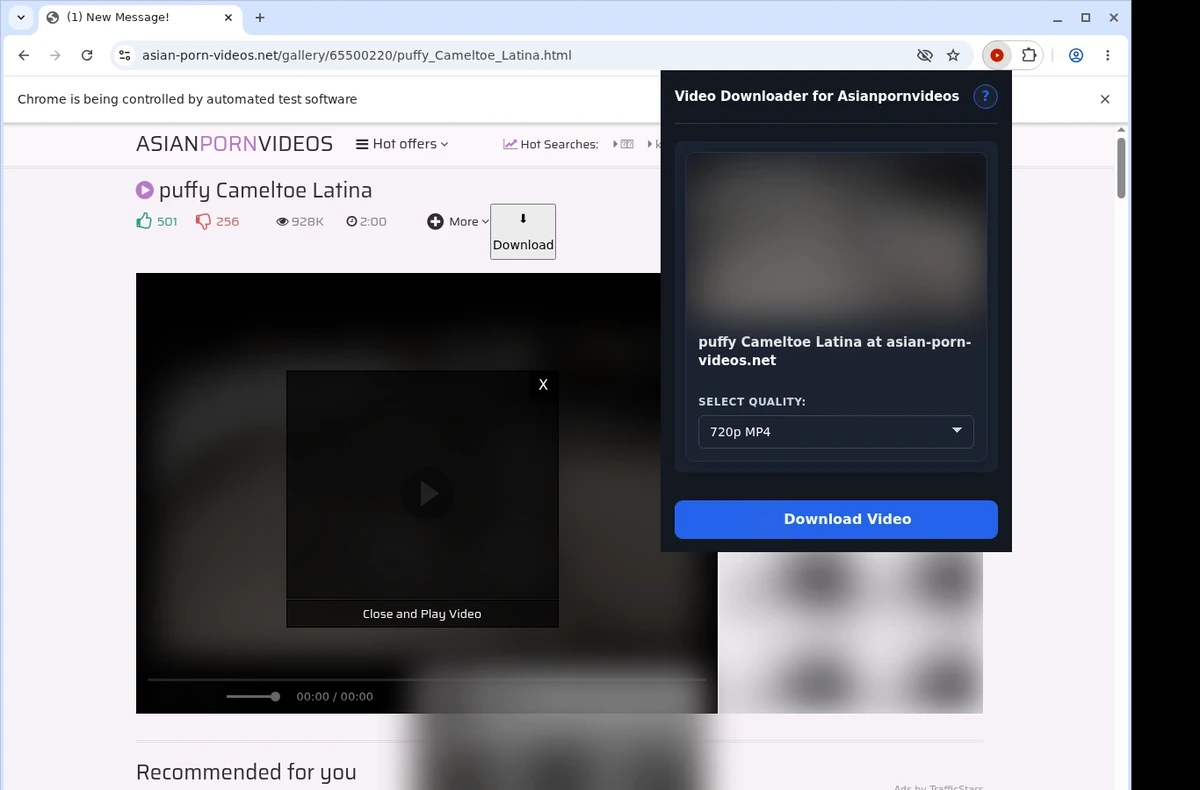
Task: Click the "Video Downloader" popup heading
Action: (x=817, y=97)
